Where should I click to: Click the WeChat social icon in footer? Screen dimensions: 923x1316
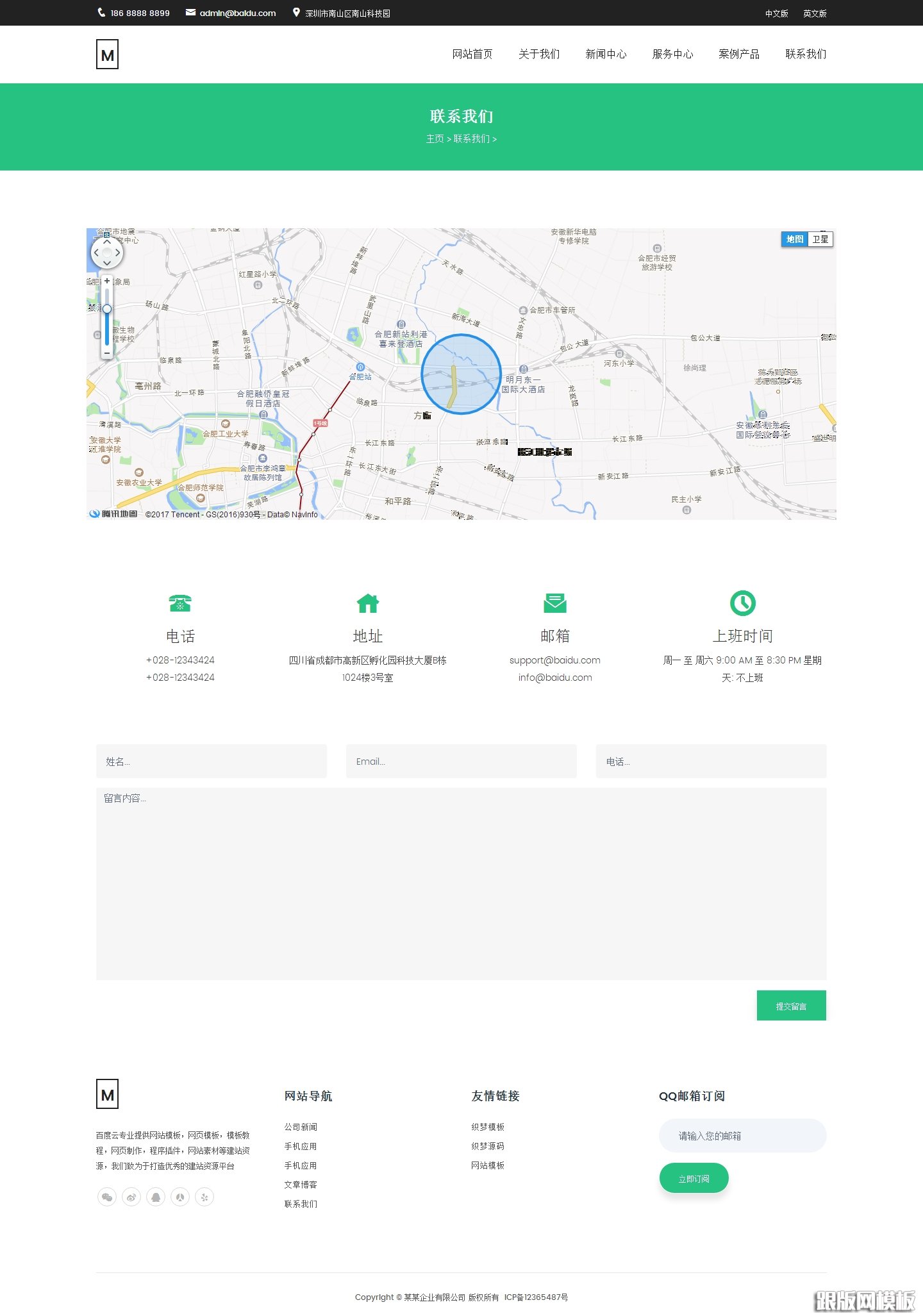click(x=107, y=1197)
